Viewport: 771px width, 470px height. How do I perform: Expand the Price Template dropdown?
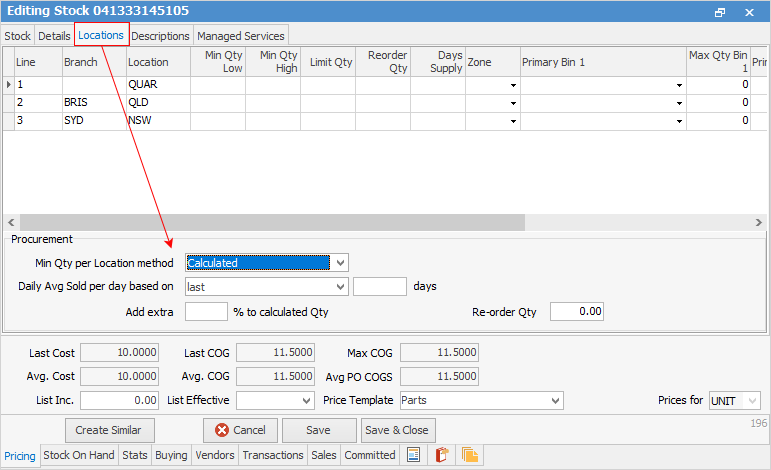pos(555,401)
